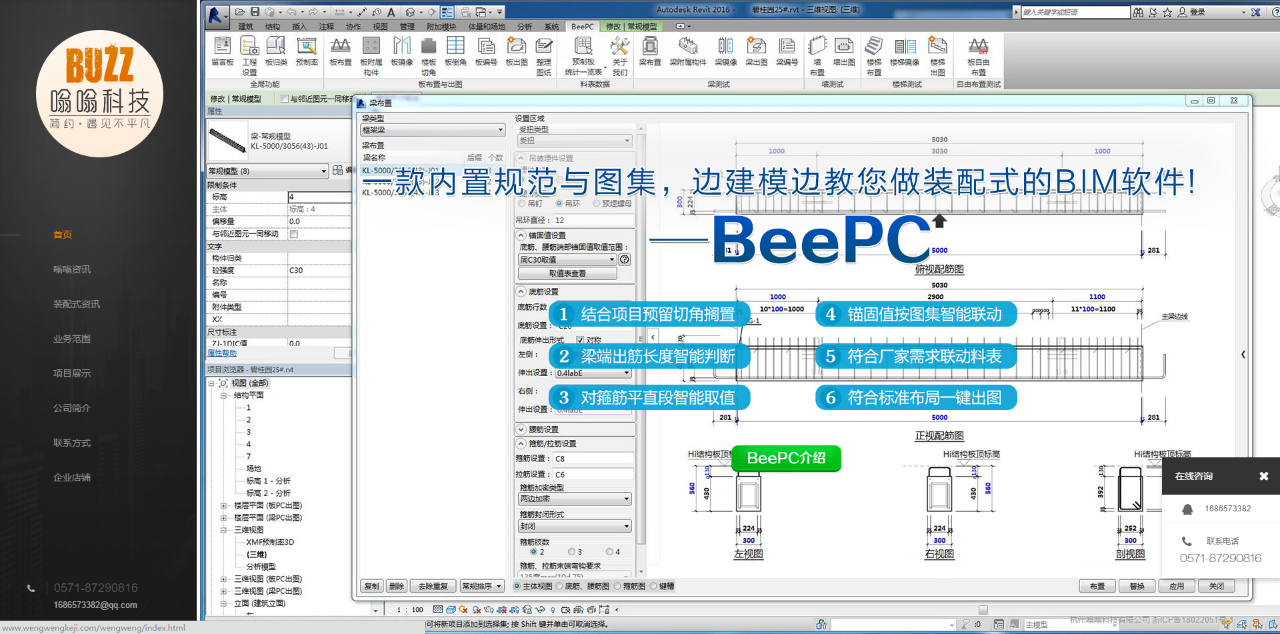Go to 嗡嗡资讯 in website sidebar

click(x=72, y=269)
